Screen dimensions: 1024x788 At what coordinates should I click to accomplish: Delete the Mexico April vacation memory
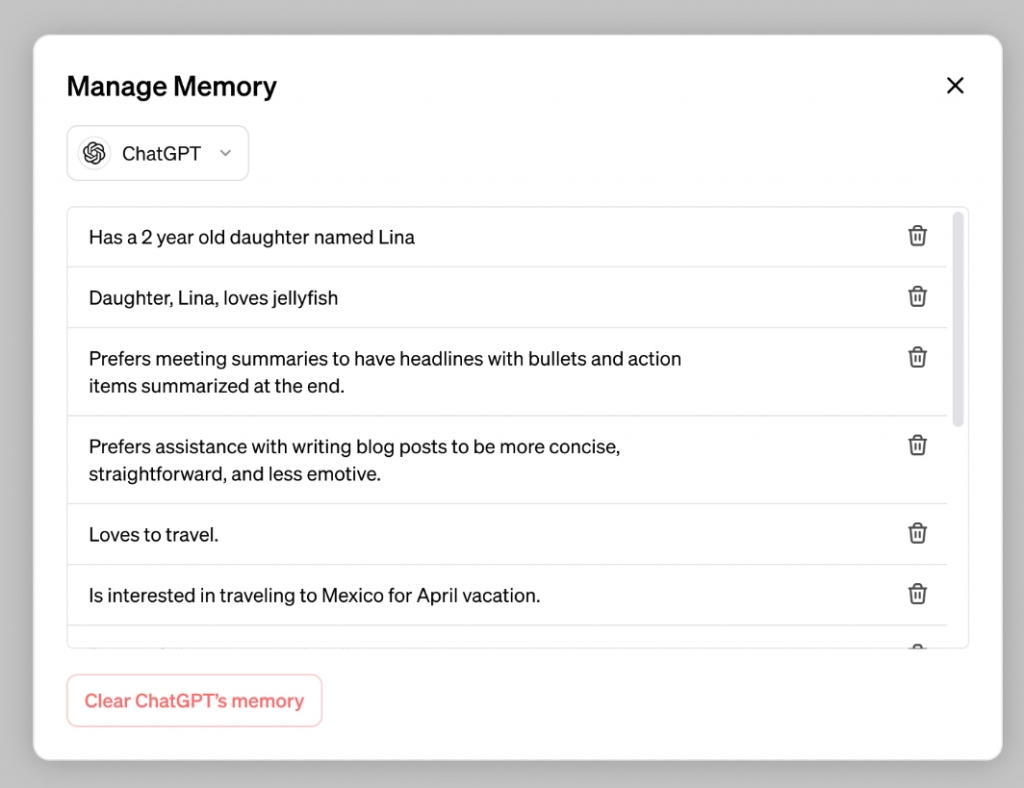[917, 595]
